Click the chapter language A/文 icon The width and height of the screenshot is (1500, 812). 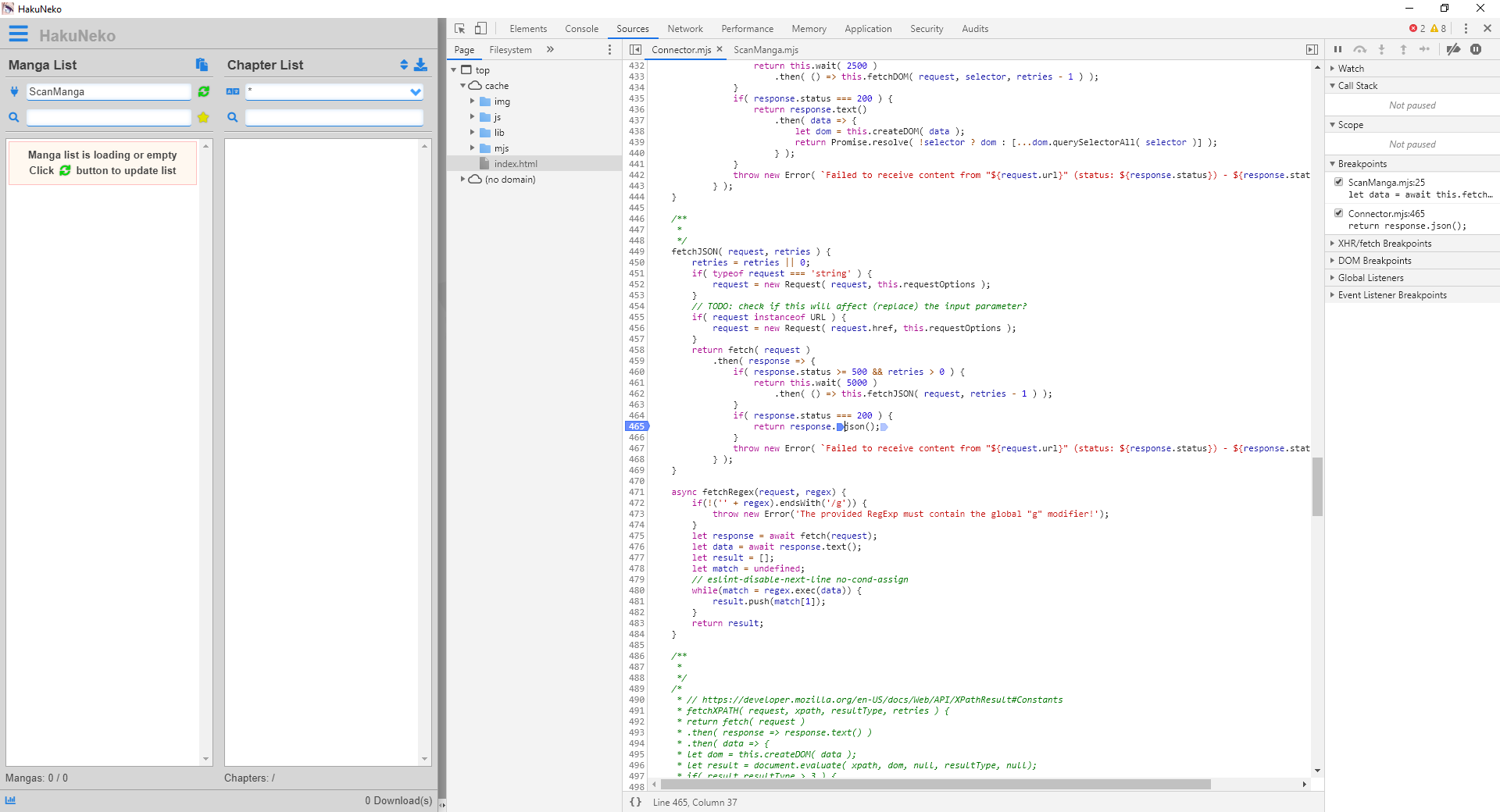[x=233, y=91]
